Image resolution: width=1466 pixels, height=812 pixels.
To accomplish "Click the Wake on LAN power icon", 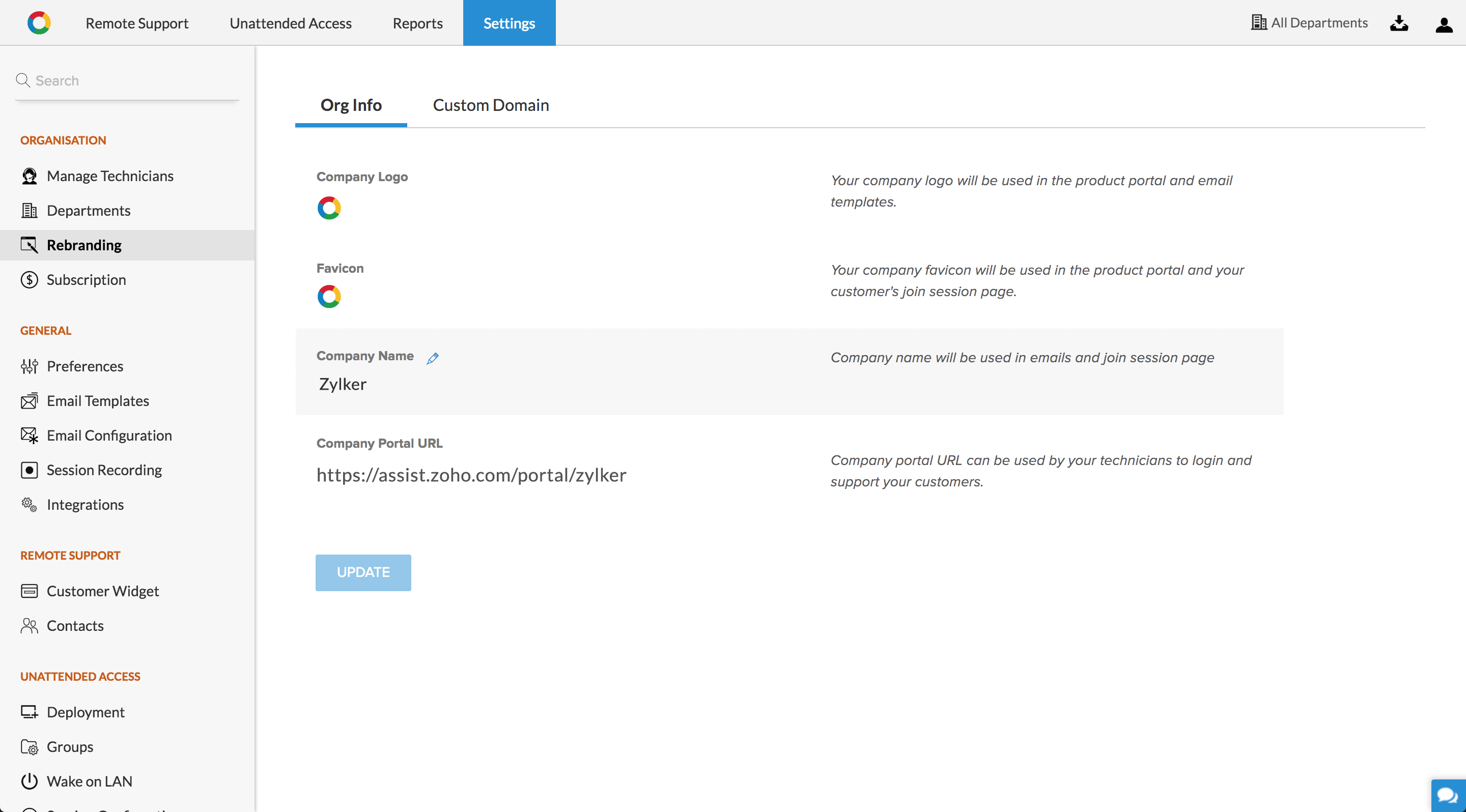I will click(x=29, y=781).
